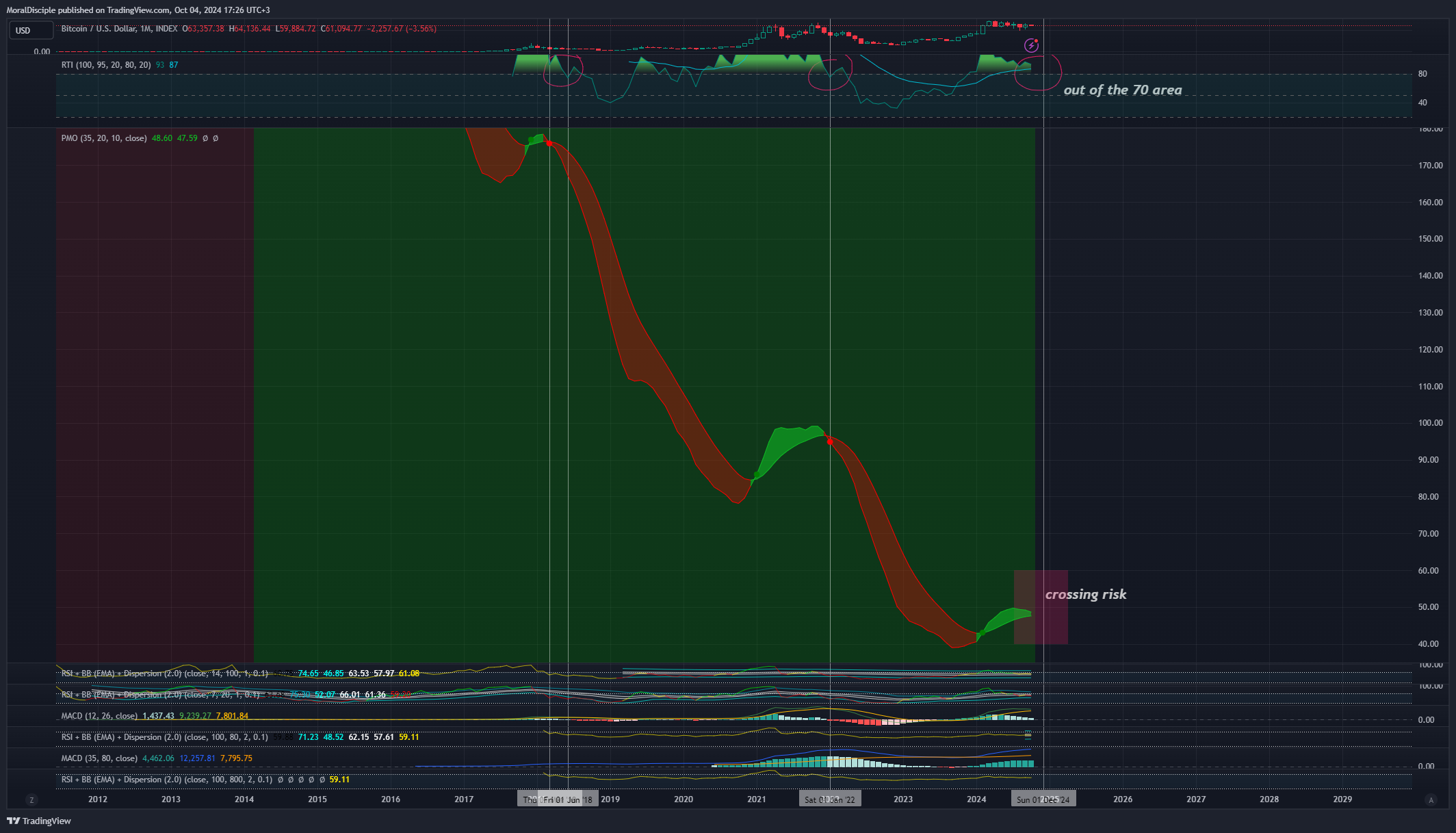
Task: Click the A auto-scale icon at bottom right
Action: point(1431,799)
